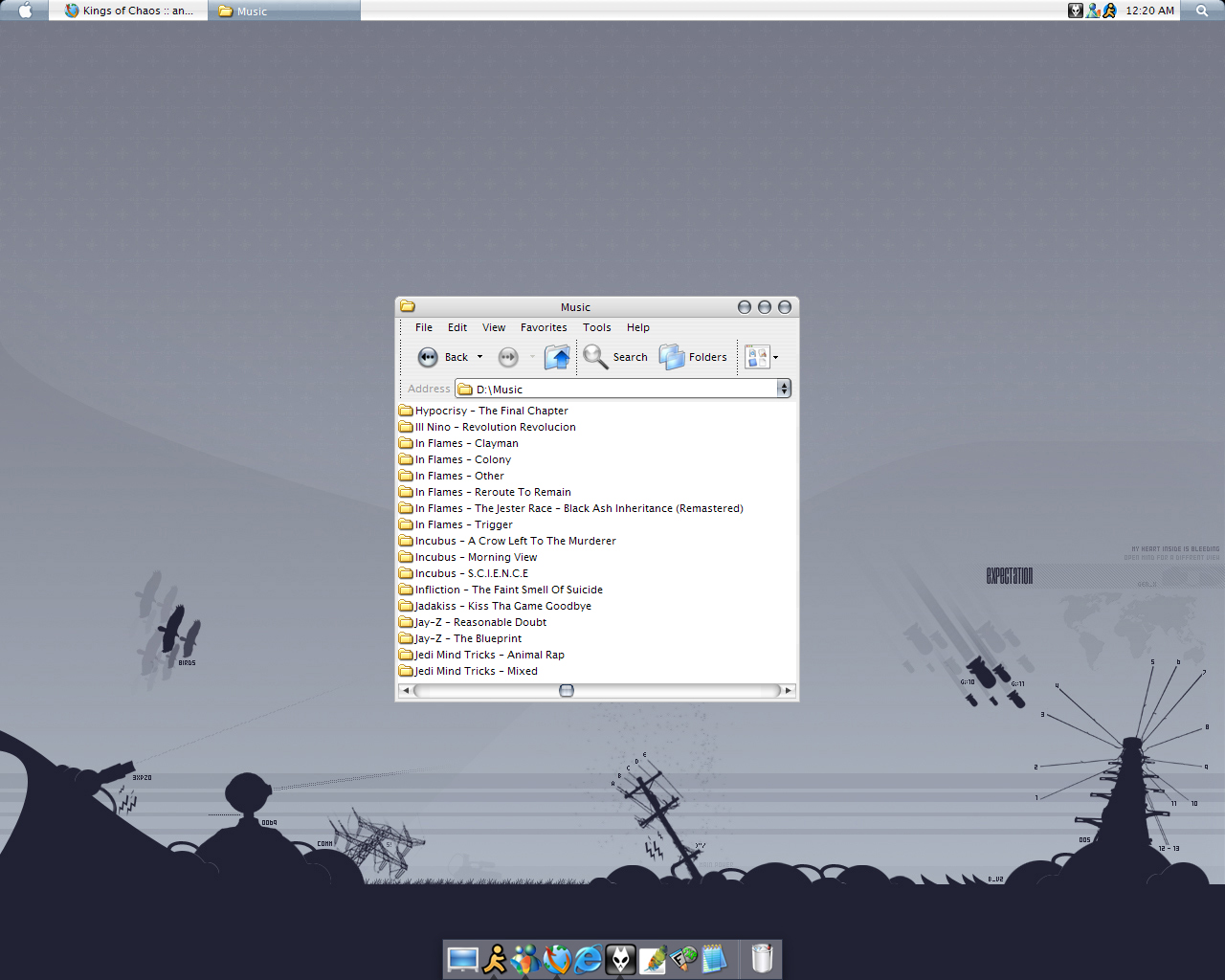Screen dimensions: 1225x980
Task: Click the horizontal scrollbar thumb
Action: (x=567, y=690)
